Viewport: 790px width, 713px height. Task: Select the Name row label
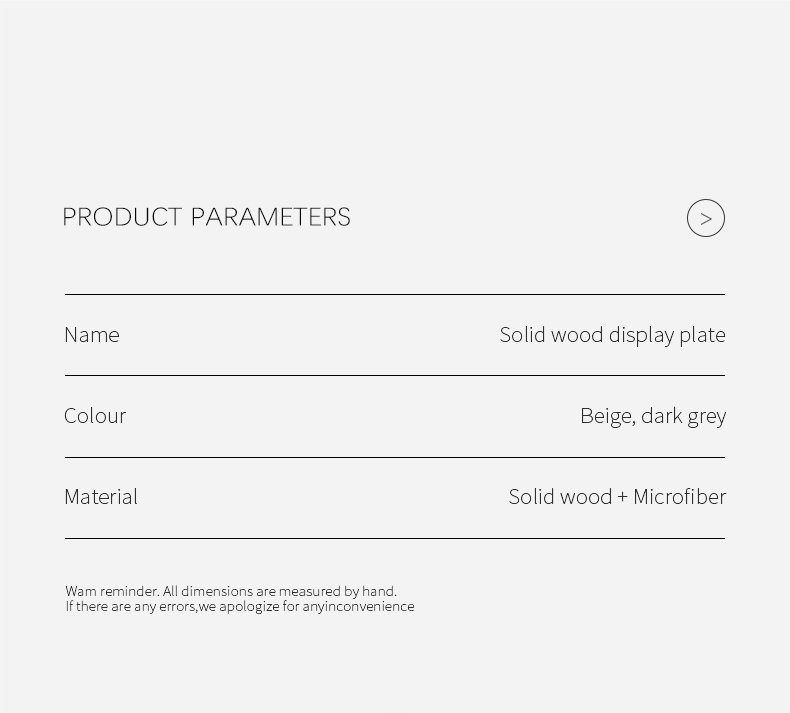(x=91, y=334)
